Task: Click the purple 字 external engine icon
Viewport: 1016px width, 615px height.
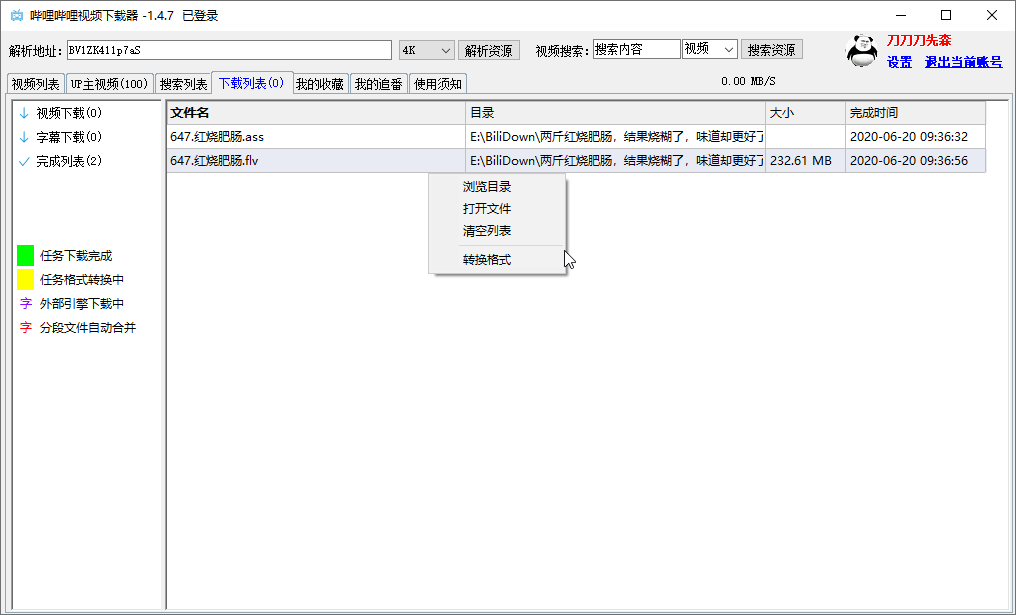Action: 25,303
